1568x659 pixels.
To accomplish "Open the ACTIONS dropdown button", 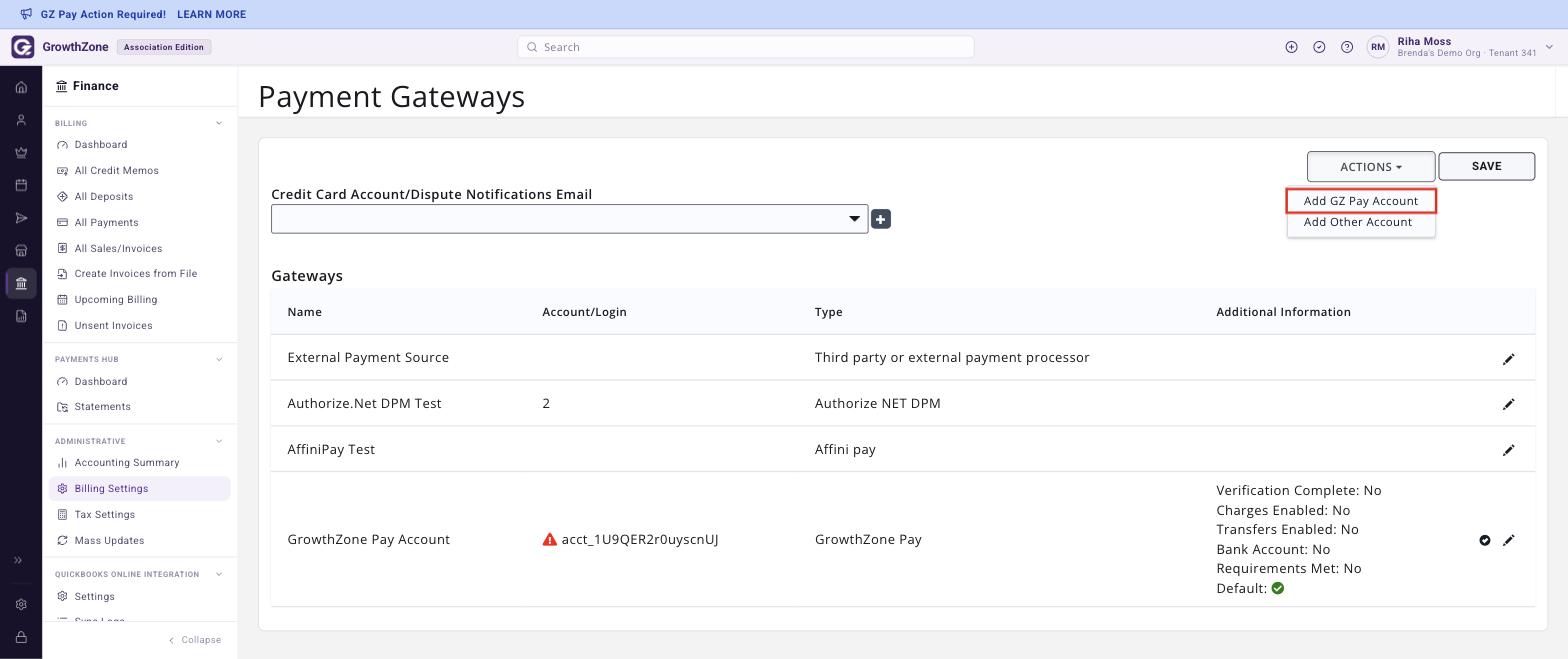I will pos(1371,167).
